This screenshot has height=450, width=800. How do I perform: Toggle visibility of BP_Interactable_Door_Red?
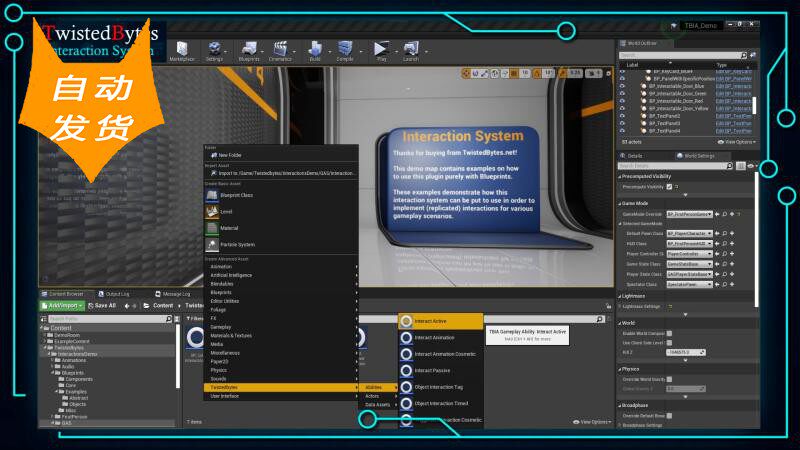[x=622, y=101]
